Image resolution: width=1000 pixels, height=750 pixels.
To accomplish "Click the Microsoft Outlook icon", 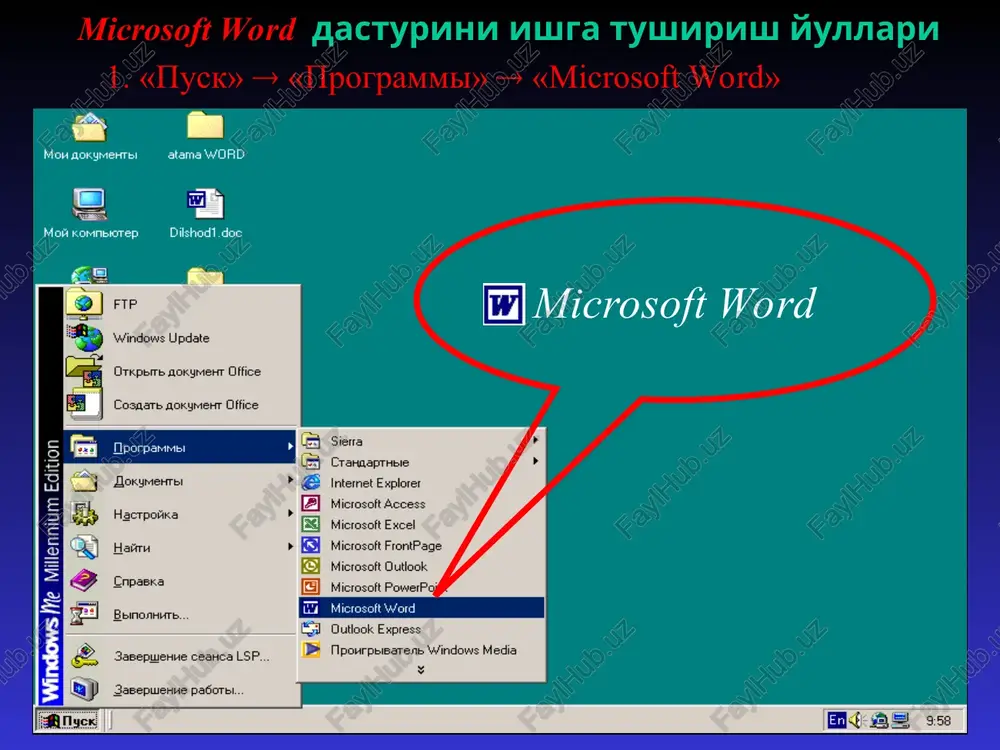I will click(x=311, y=566).
